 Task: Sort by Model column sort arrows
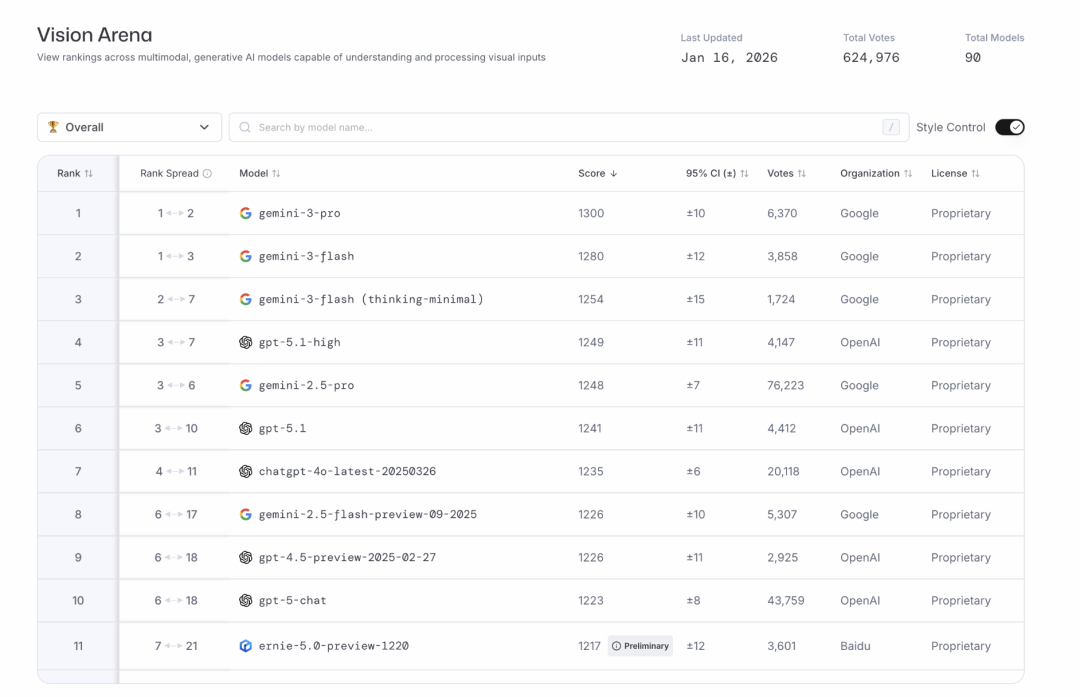tap(276, 174)
